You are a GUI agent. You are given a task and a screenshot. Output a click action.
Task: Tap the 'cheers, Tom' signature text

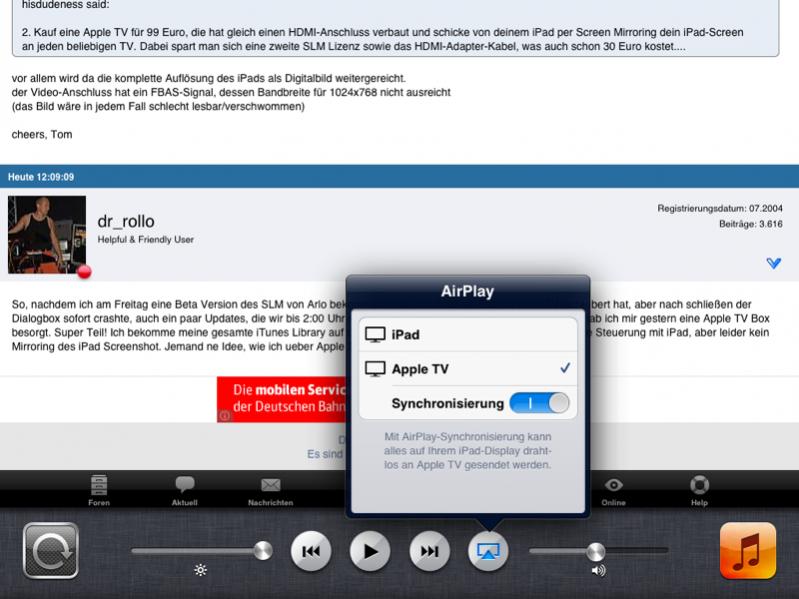click(42, 134)
